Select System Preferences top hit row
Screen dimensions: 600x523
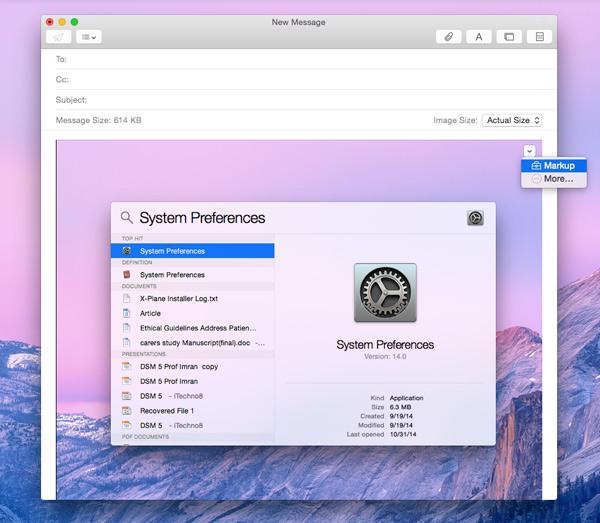(192, 251)
